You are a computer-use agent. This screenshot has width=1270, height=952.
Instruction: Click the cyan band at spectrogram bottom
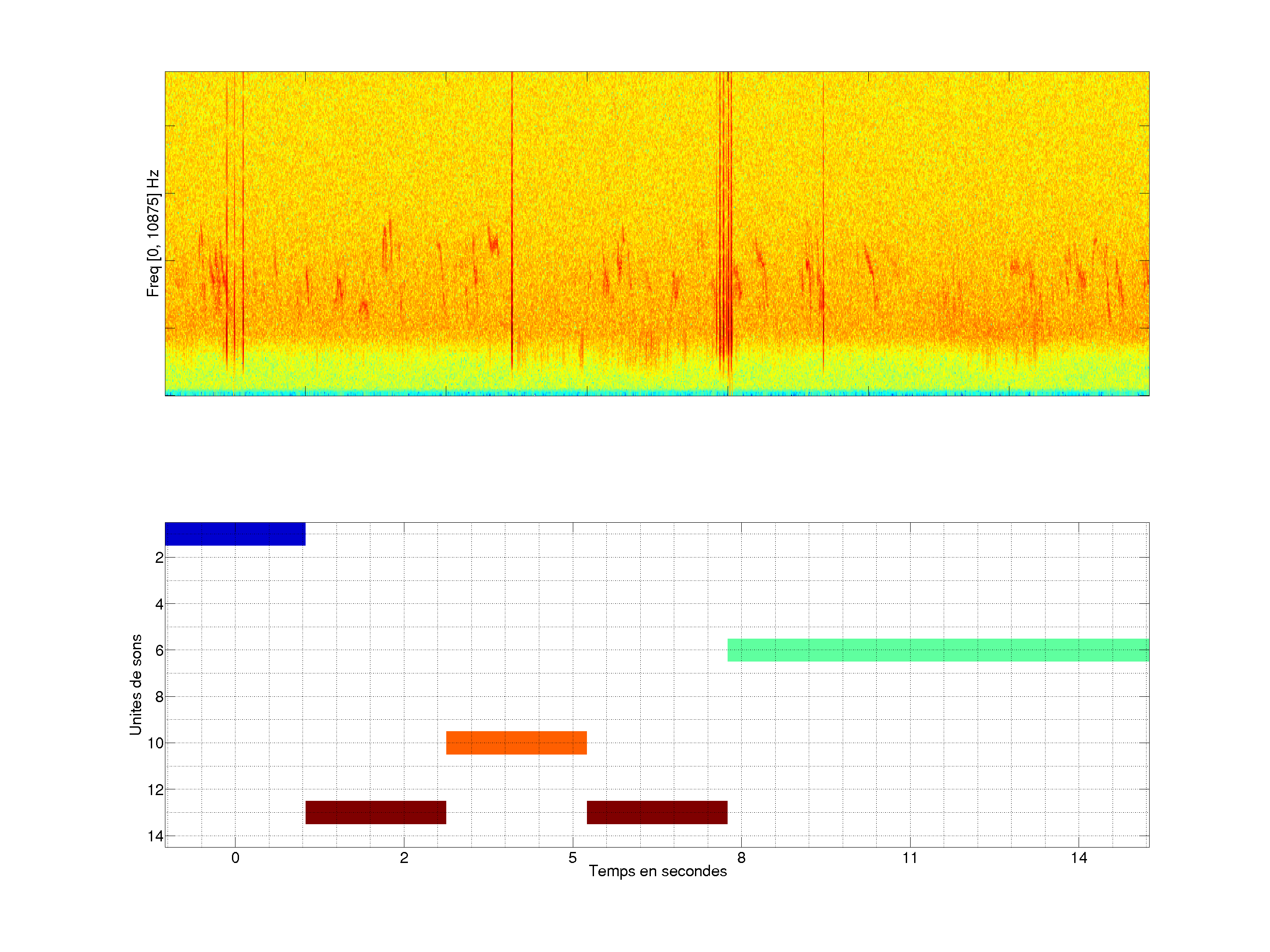(x=657, y=393)
